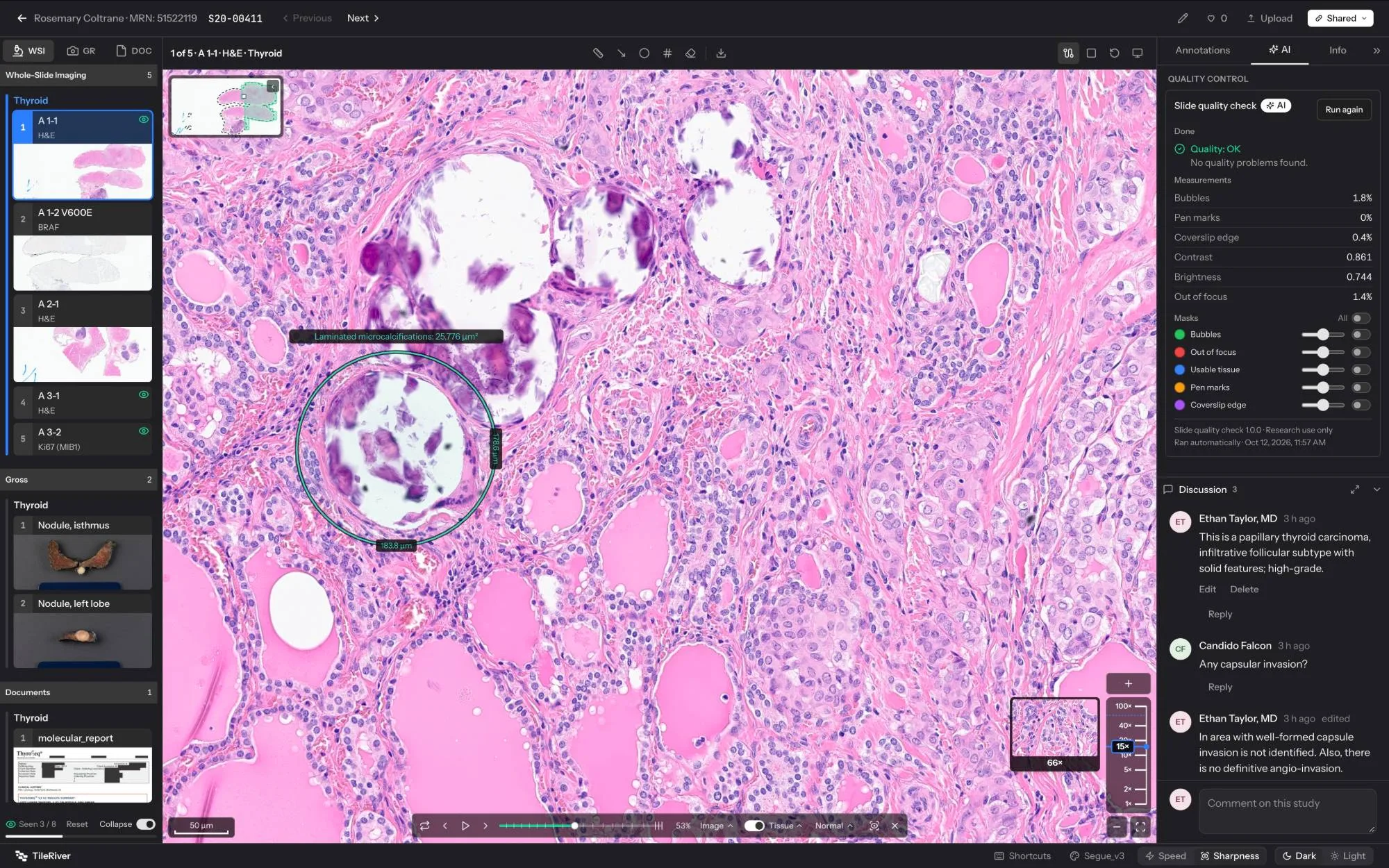Screen dimensions: 1389x868
Task: Enter fullscreen viewer mode
Action: [x=1140, y=826]
